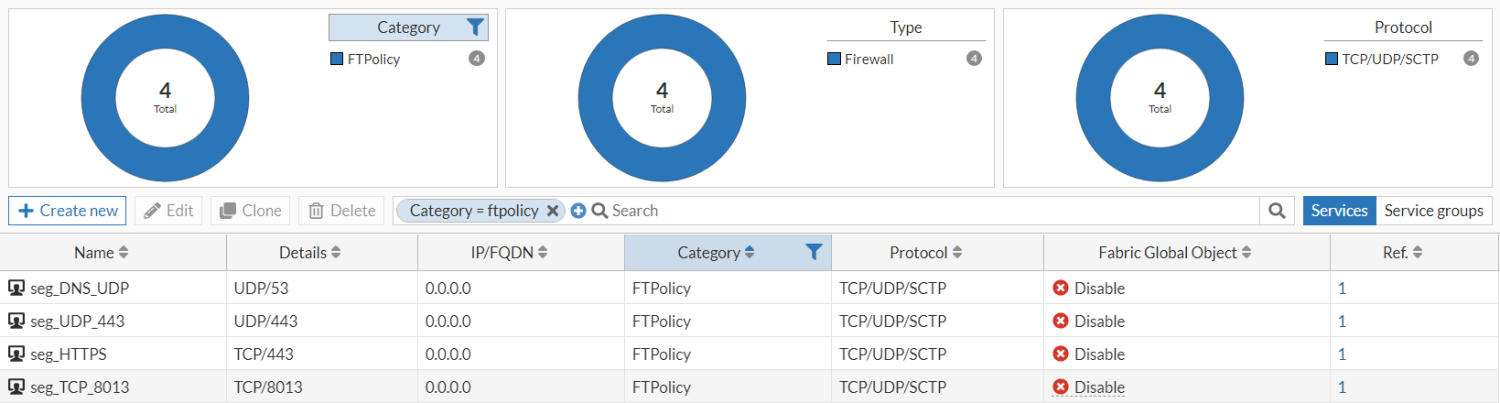Sort by Name column arrows
Image resolution: width=1500 pixels, height=403 pixels.
coord(124,253)
